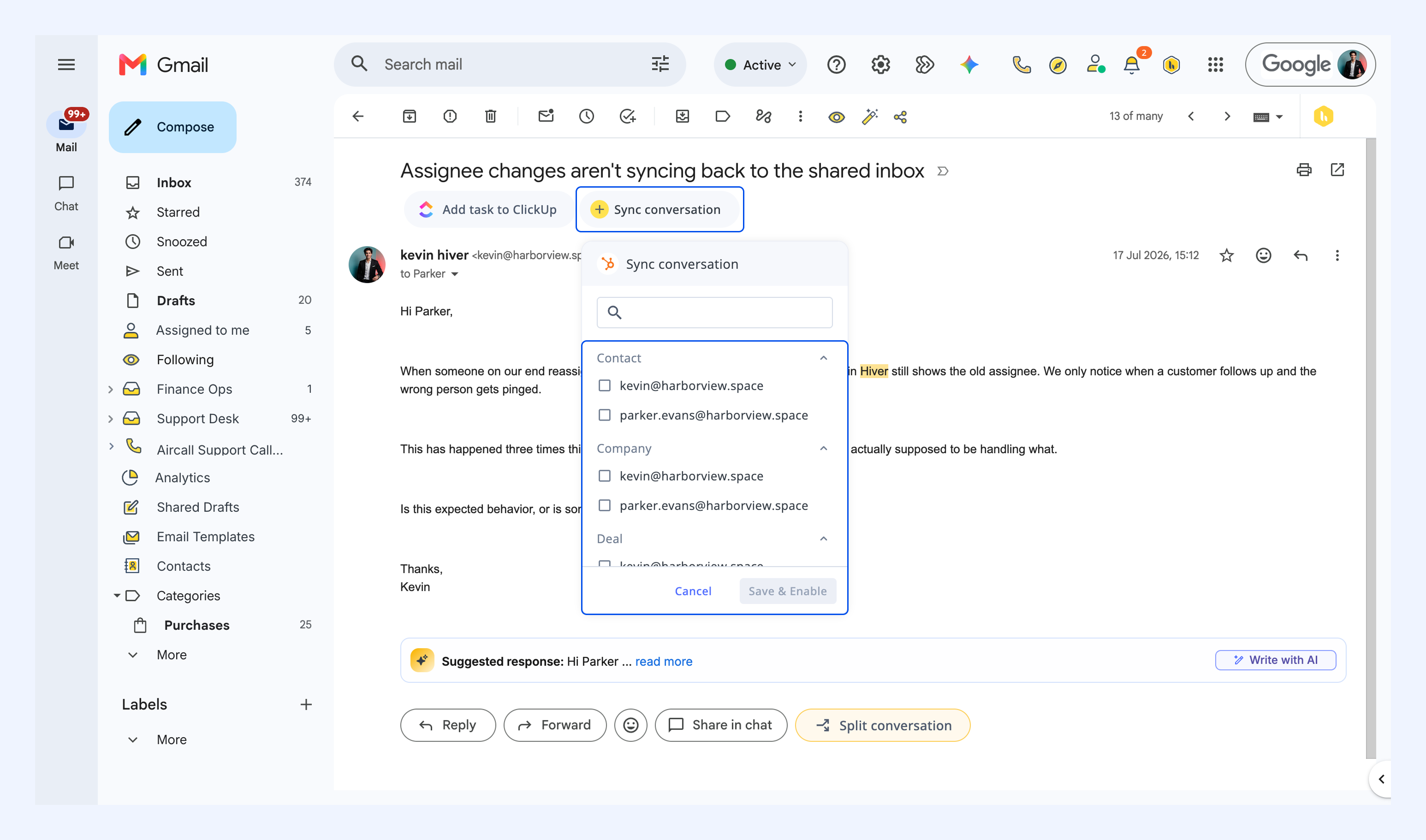Open Gmail support help icon

(836, 65)
